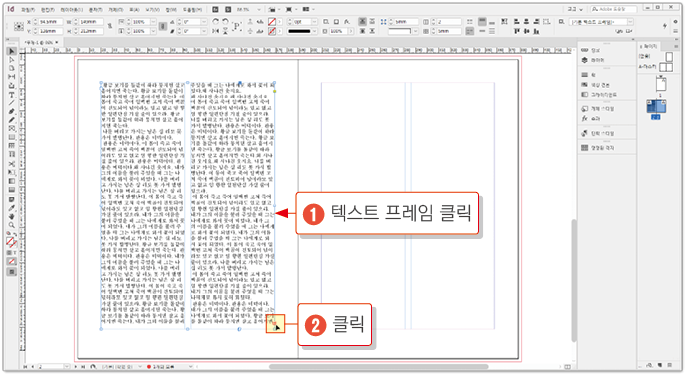Click the number of columns field
The width and height of the screenshot is (685, 375).
pyautogui.click(x=448, y=21)
